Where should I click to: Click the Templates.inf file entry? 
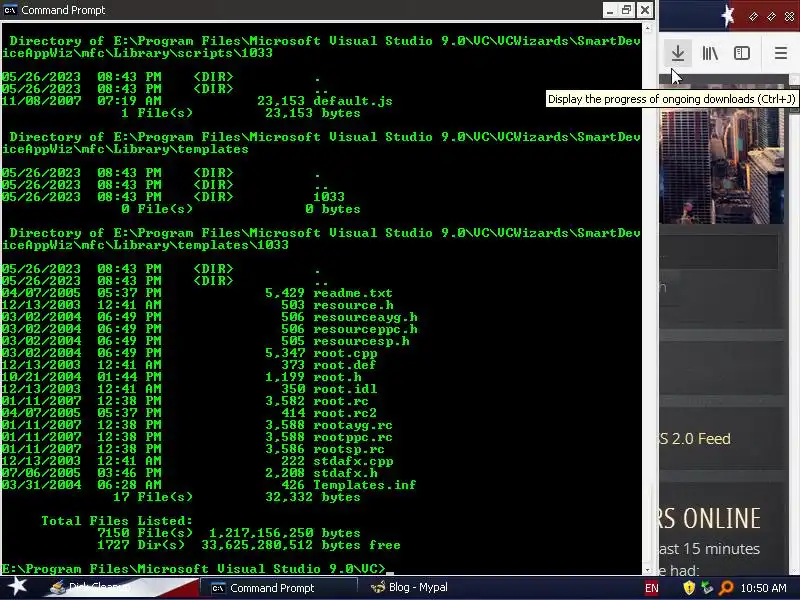(364, 485)
